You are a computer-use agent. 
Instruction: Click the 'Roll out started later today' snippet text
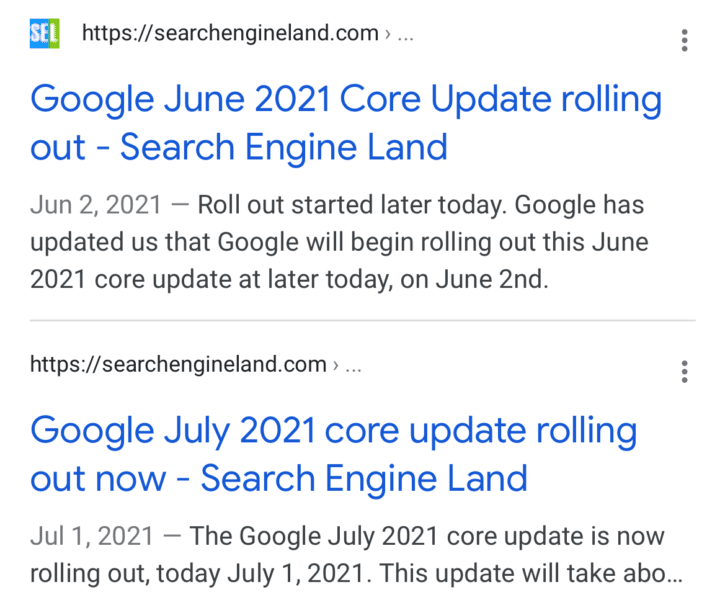[x=349, y=205]
